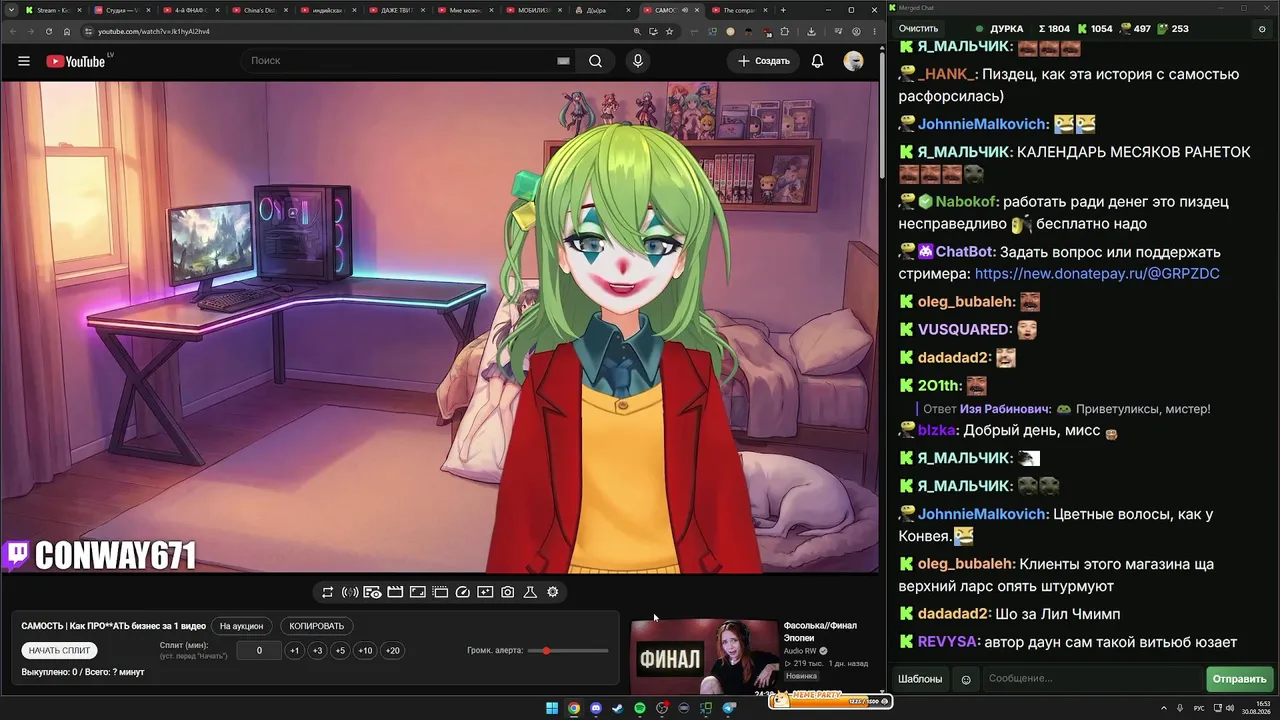The width and height of the screenshot is (1280, 720).
Task: Open the tab search dropdown arrow
Action: [x=11, y=10]
